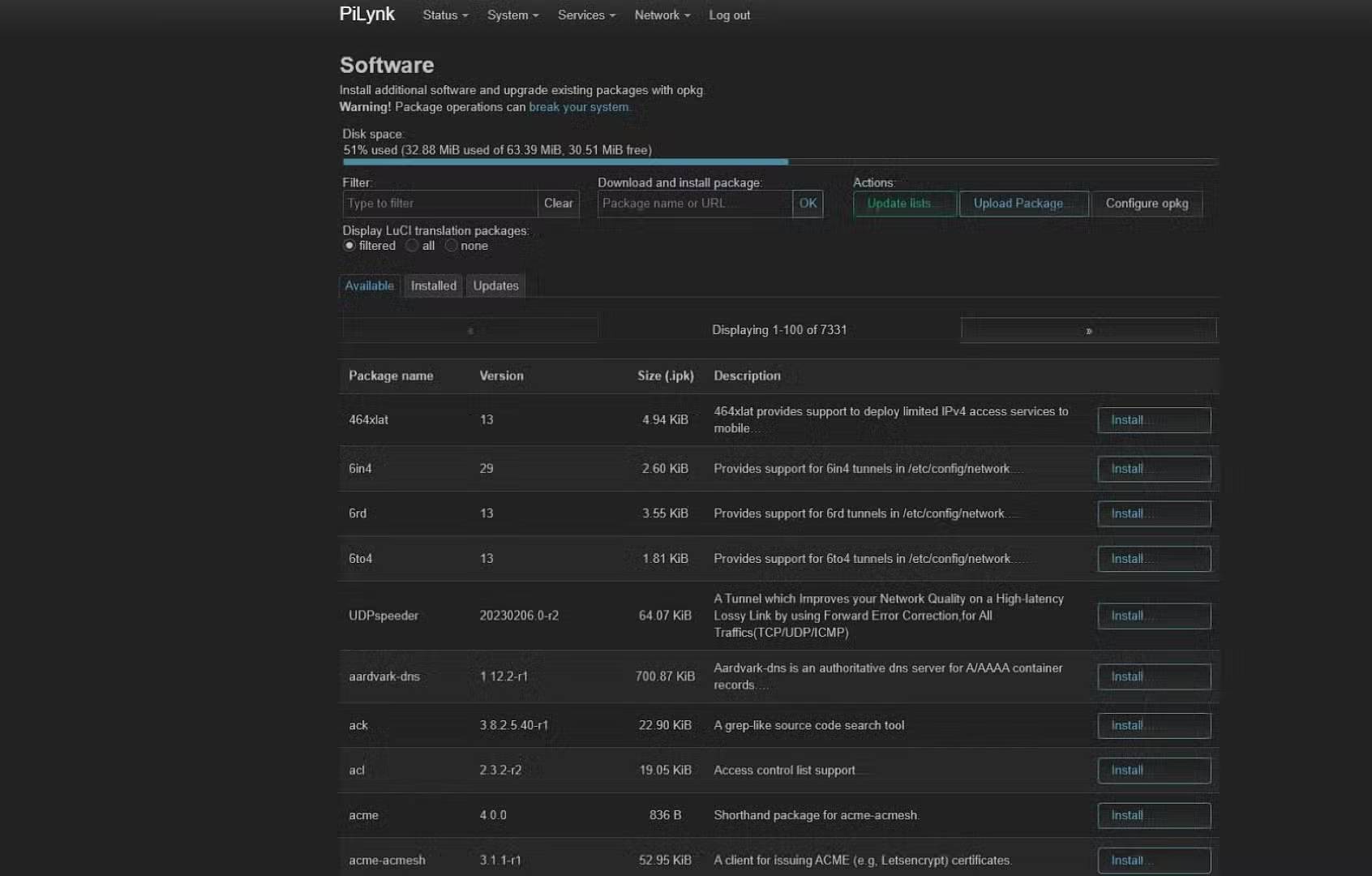Viewport: 1372px width, 876px height.
Task: Follow the 'break your system' link
Action: click(578, 107)
